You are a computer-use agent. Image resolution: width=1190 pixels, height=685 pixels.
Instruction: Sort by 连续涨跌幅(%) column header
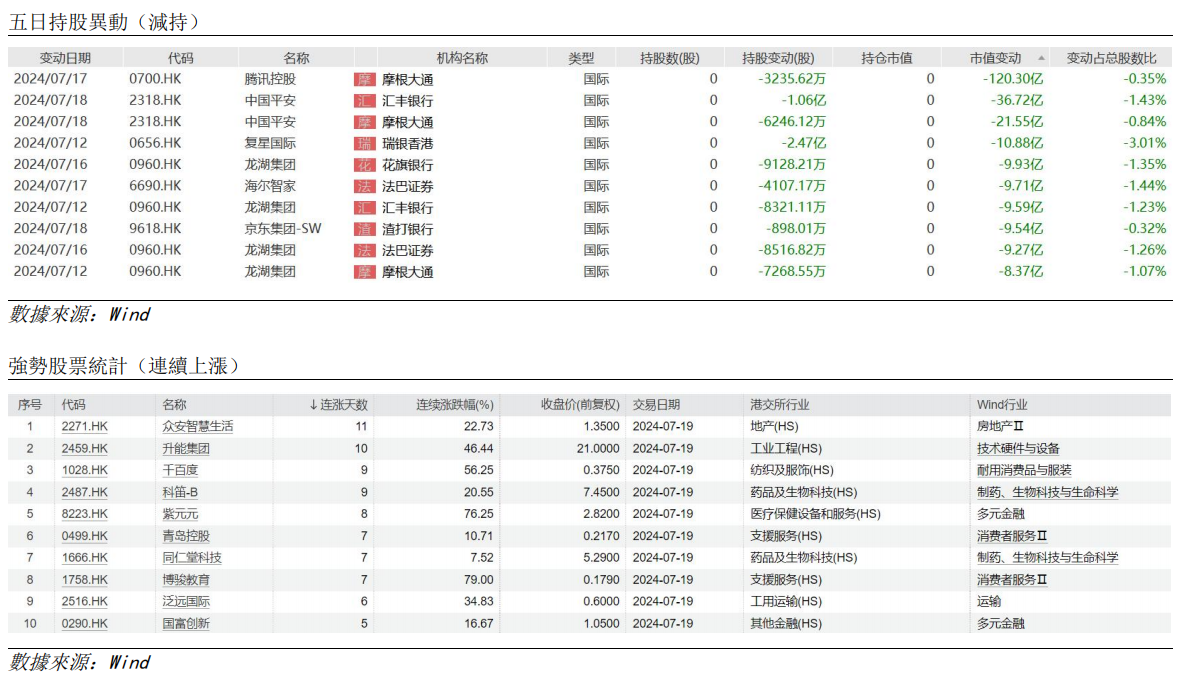point(455,405)
